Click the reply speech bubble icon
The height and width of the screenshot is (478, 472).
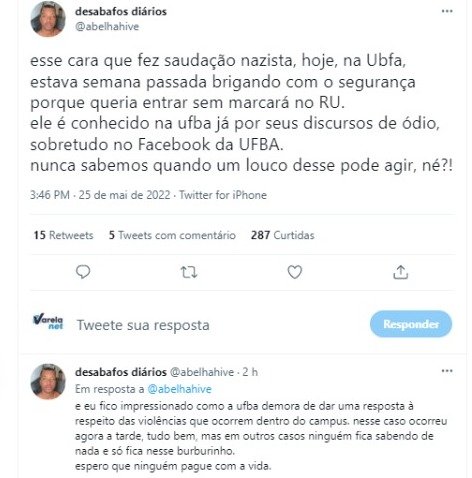tap(83, 272)
